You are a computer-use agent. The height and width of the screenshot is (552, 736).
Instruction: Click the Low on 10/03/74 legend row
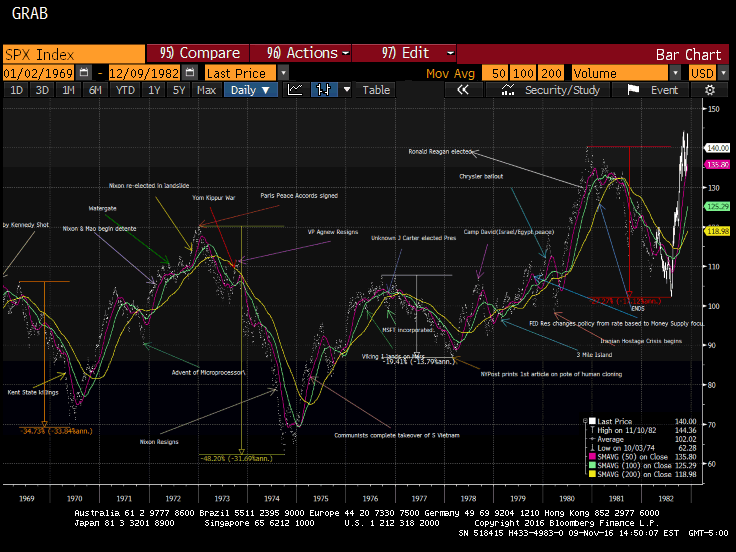click(x=643, y=448)
